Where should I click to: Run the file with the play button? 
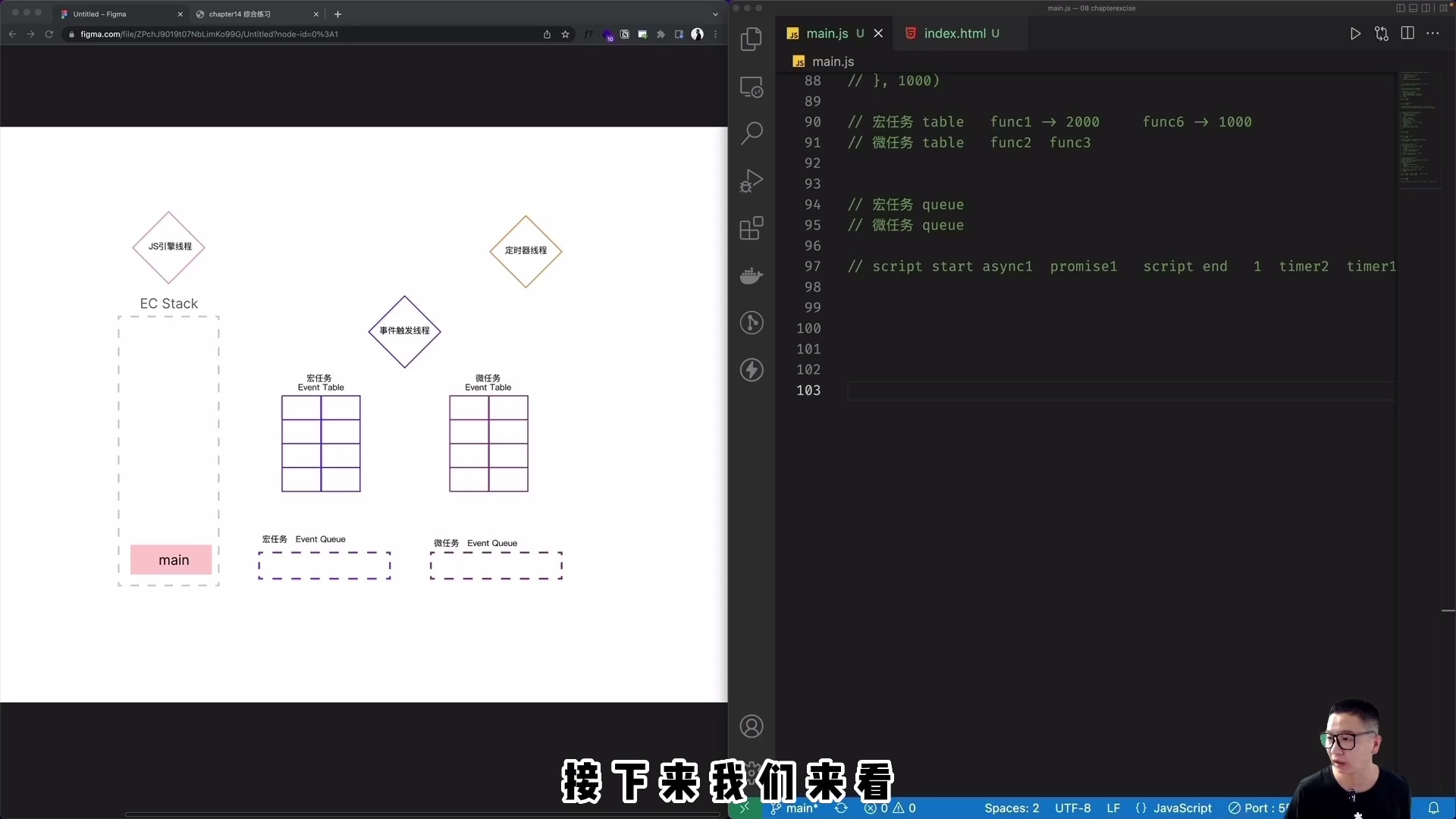point(1357,33)
